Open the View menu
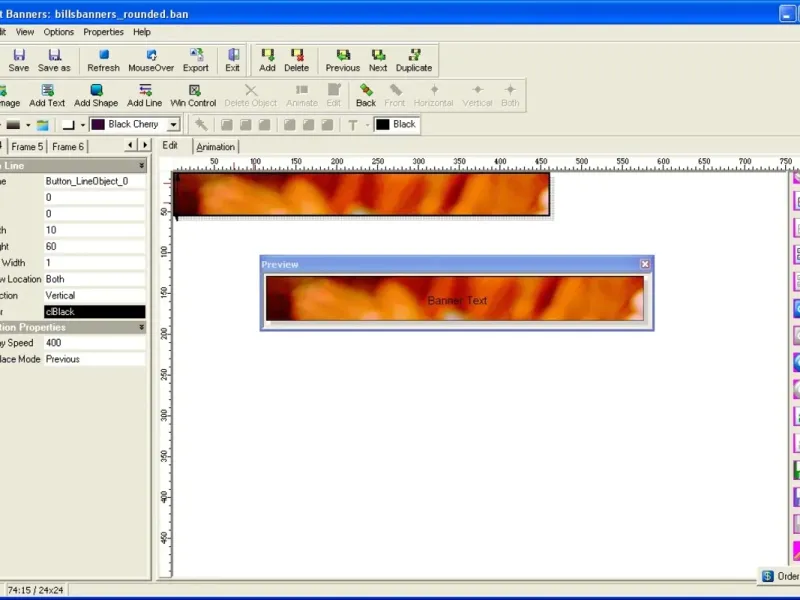The width and height of the screenshot is (800, 600). click(x=25, y=32)
